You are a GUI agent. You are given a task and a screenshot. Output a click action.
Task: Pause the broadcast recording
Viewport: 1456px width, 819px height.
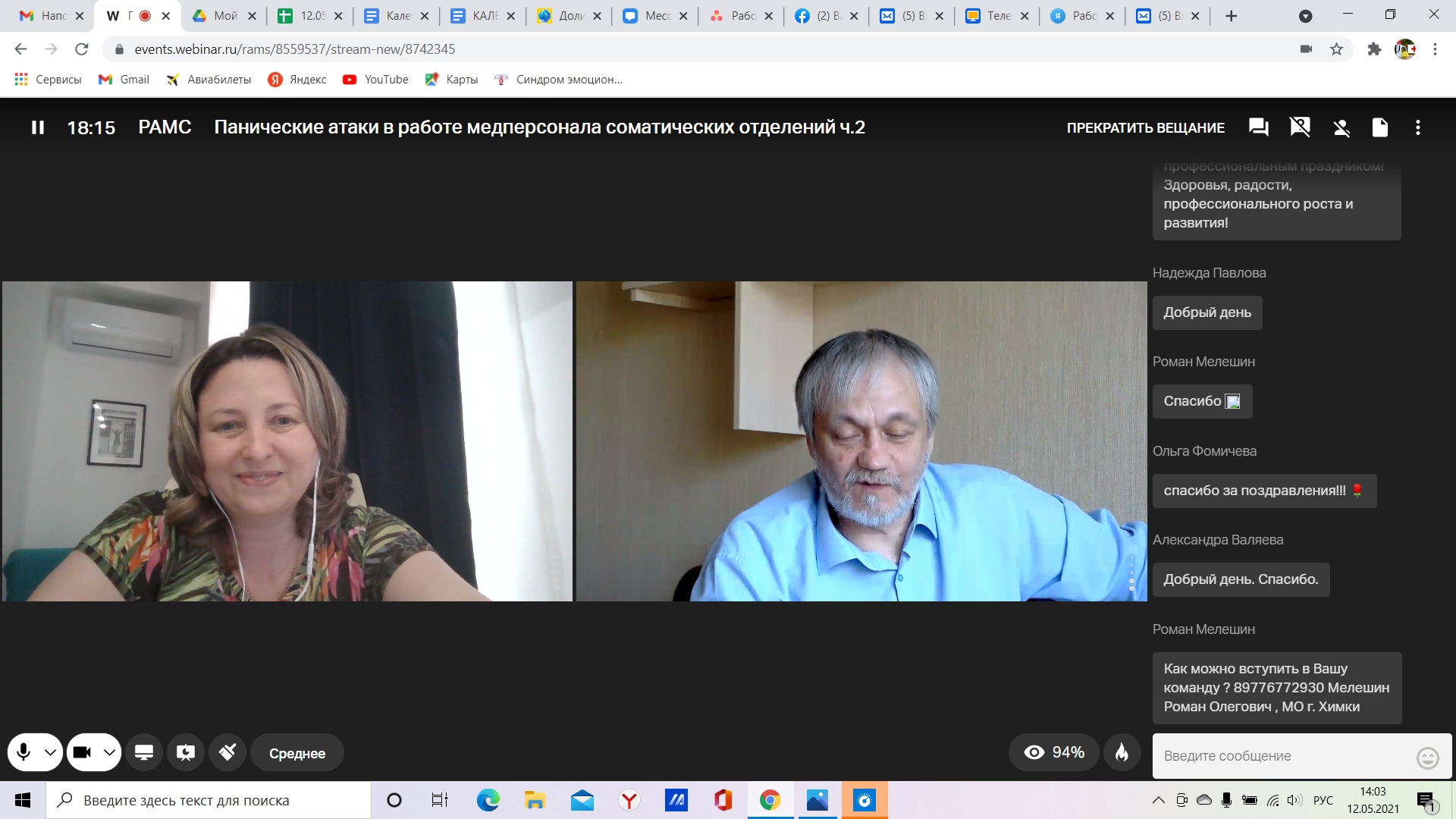point(38,127)
